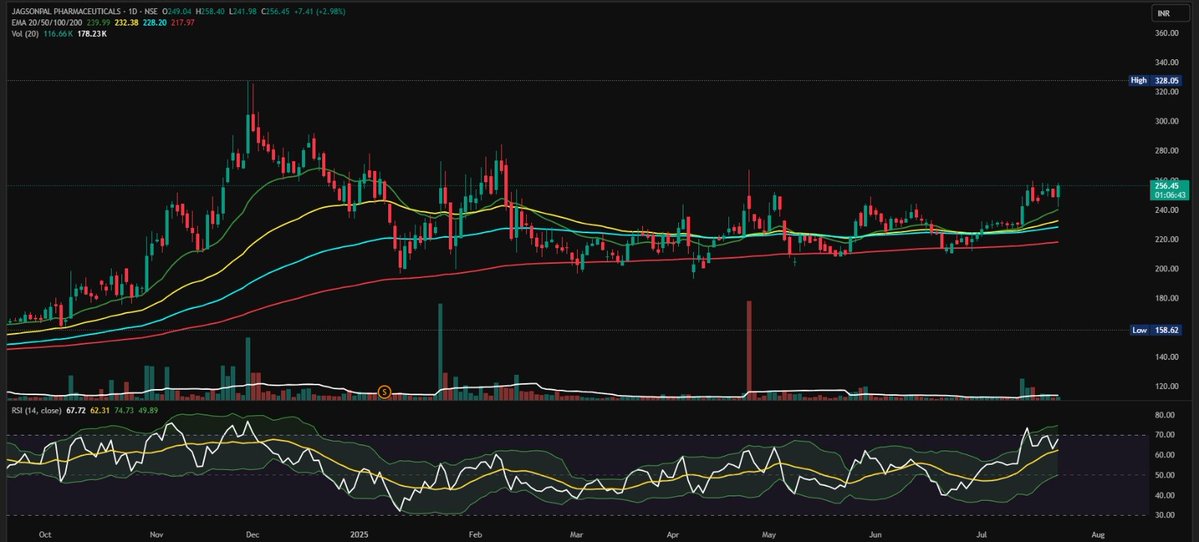The height and width of the screenshot is (542, 1199).
Task: Click volume average value 178.23K
Action: (92, 34)
